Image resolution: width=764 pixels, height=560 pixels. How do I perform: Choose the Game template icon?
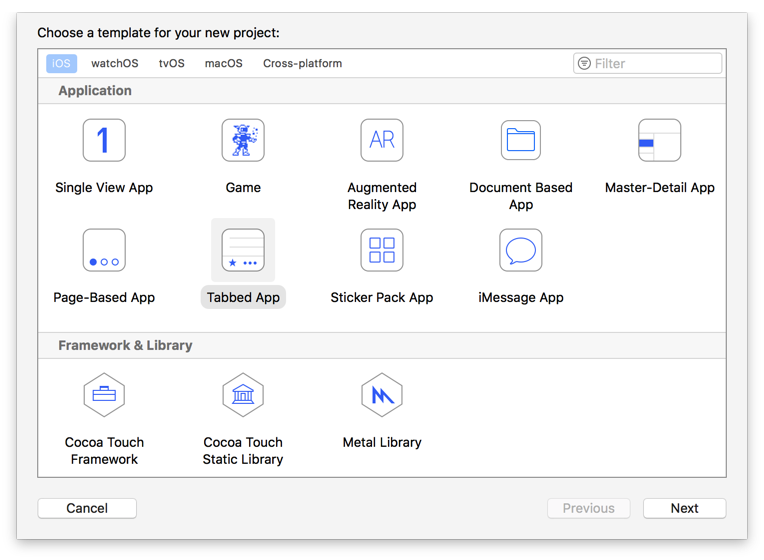(x=243, y=140)
